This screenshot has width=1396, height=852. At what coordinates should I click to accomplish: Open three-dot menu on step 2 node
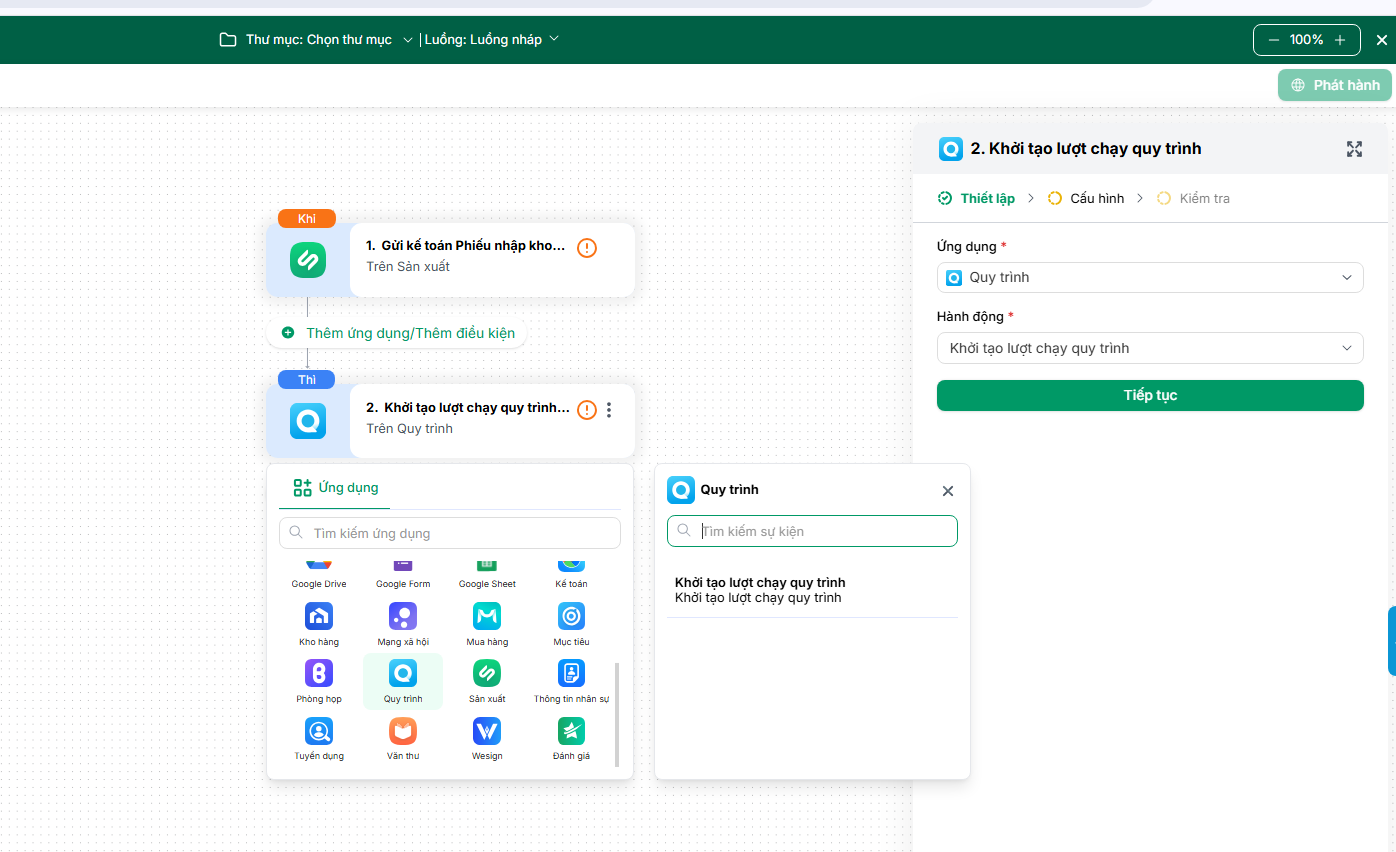[x=609, y=410]
